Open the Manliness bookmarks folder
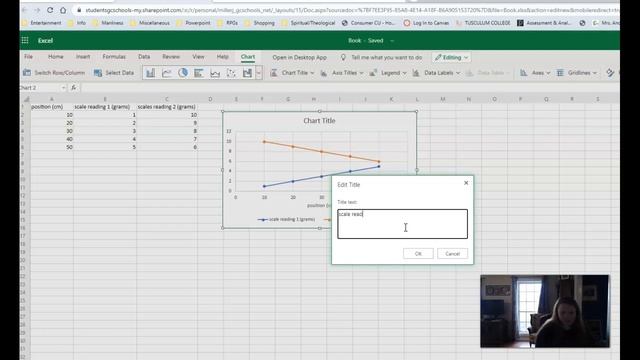The height and width of the screenshot is (360, 640). pos(108,23)
